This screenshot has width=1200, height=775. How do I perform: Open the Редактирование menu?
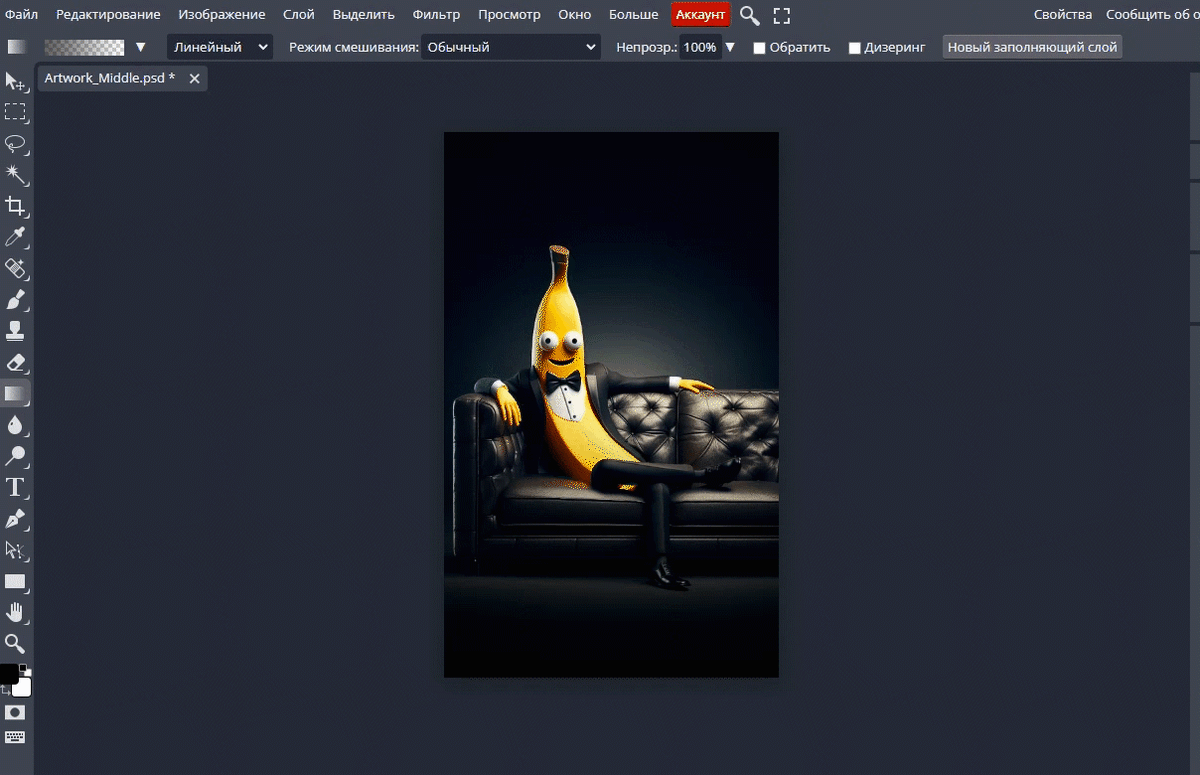(108, 15)
